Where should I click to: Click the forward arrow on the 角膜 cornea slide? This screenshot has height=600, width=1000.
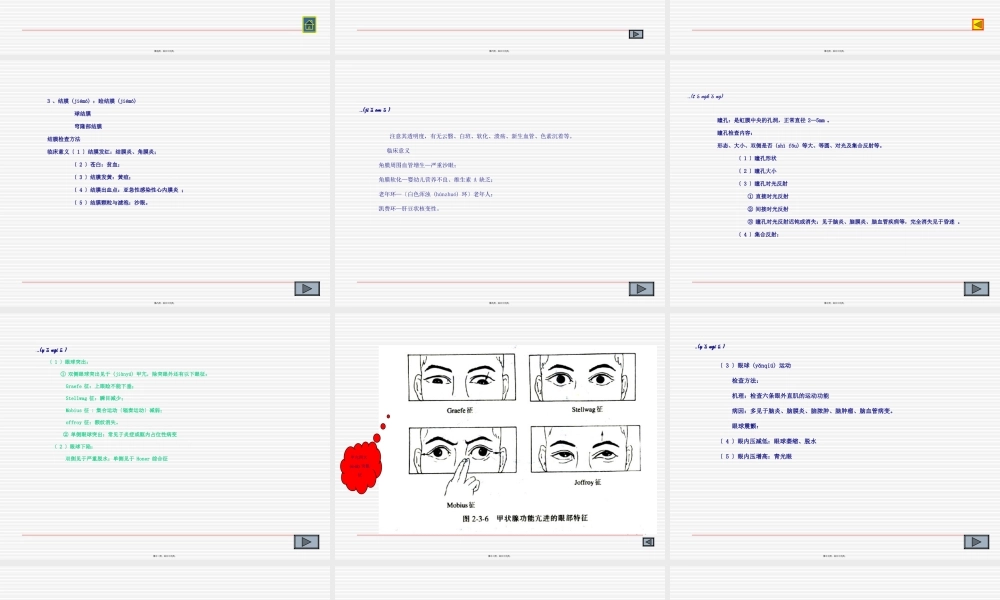click(641, 289)
